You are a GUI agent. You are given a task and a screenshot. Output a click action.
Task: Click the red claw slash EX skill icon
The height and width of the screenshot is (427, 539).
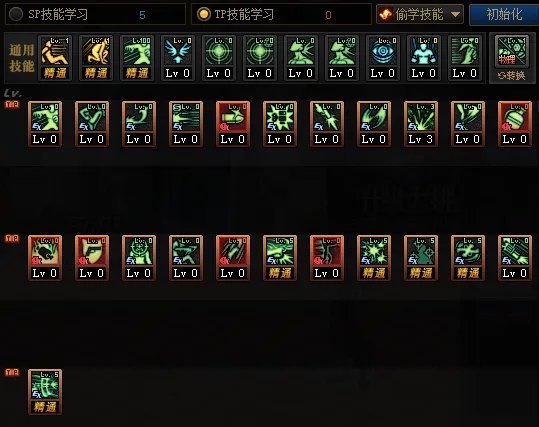(x=233, y=258)
